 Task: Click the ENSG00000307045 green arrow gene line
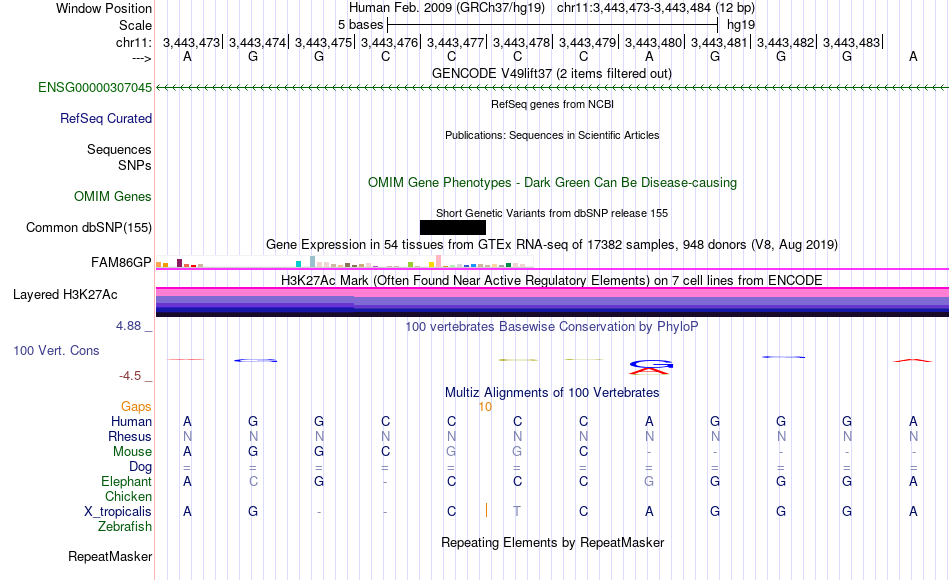click(x=552, y=88)
